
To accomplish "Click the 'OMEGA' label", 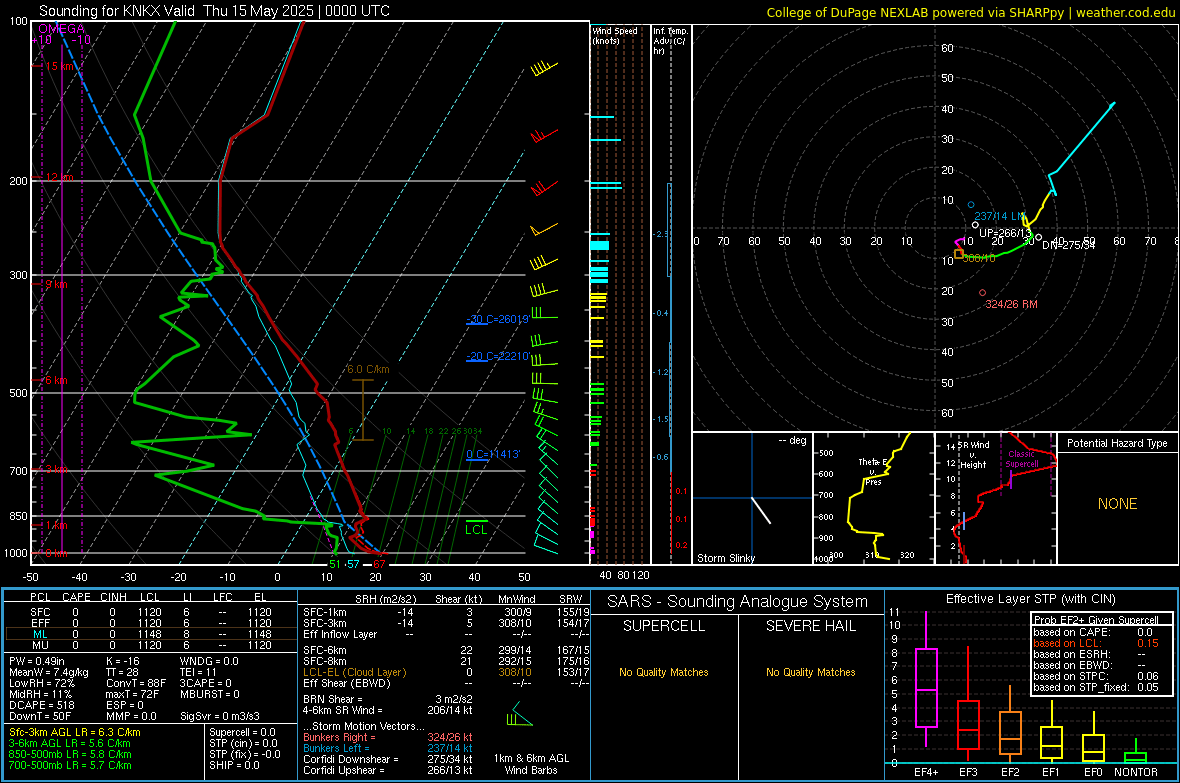I will pyautogui.click(x=62, y=29).
